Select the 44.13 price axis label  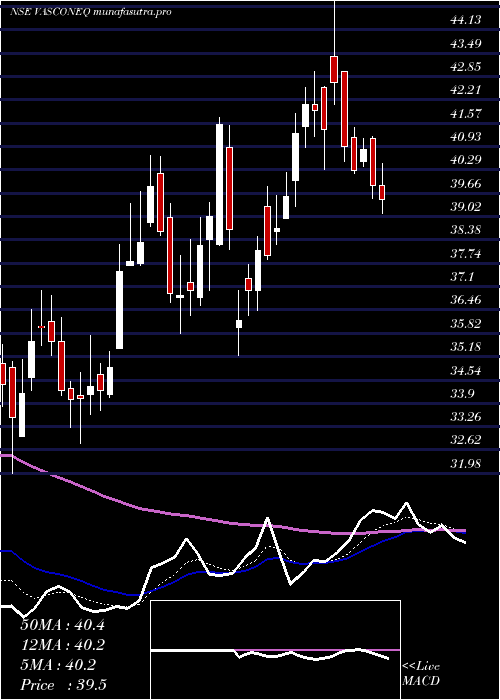466,20
